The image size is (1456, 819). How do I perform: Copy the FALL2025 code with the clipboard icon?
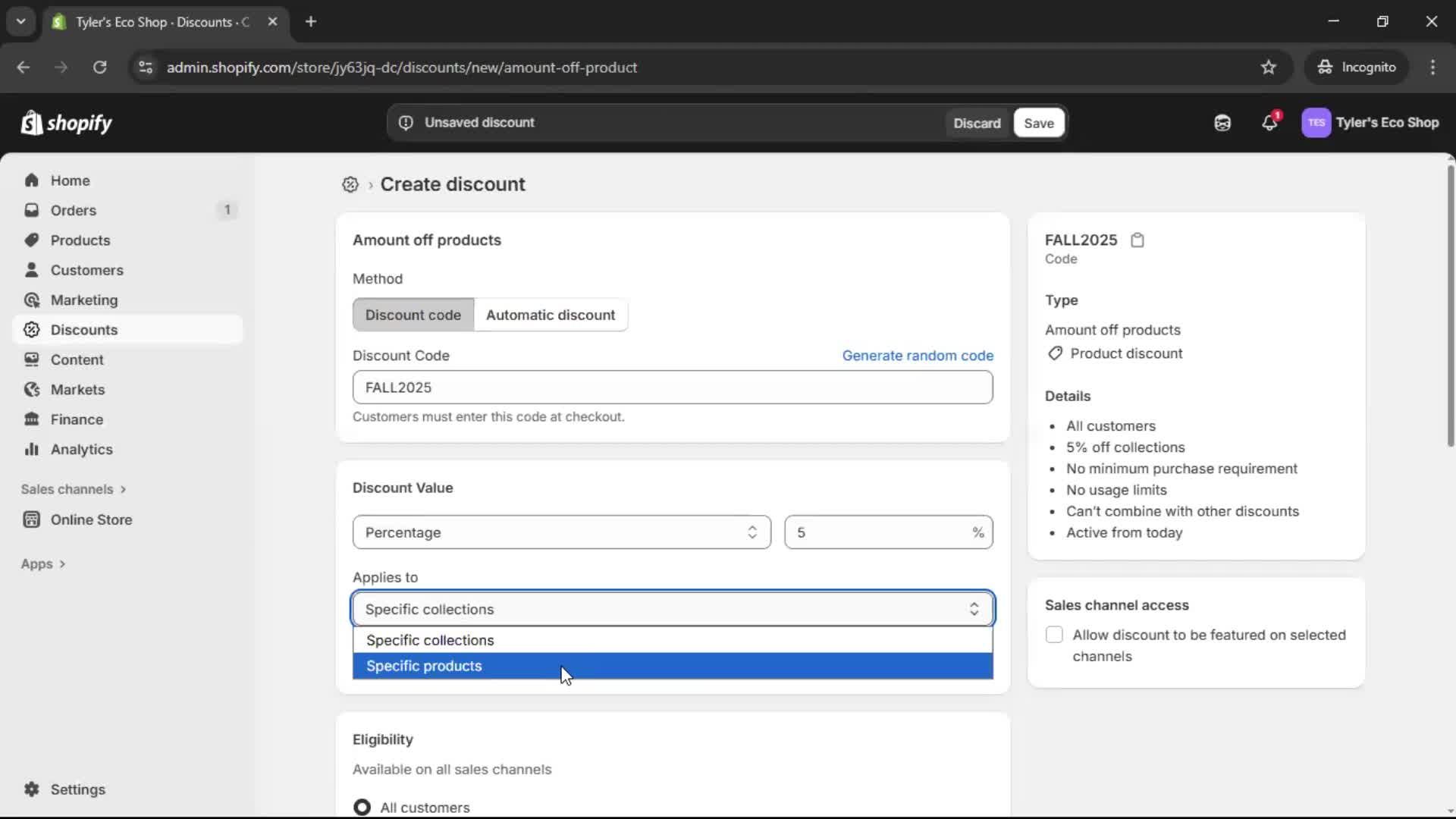pyautogui.click(x=1137, y=240)
